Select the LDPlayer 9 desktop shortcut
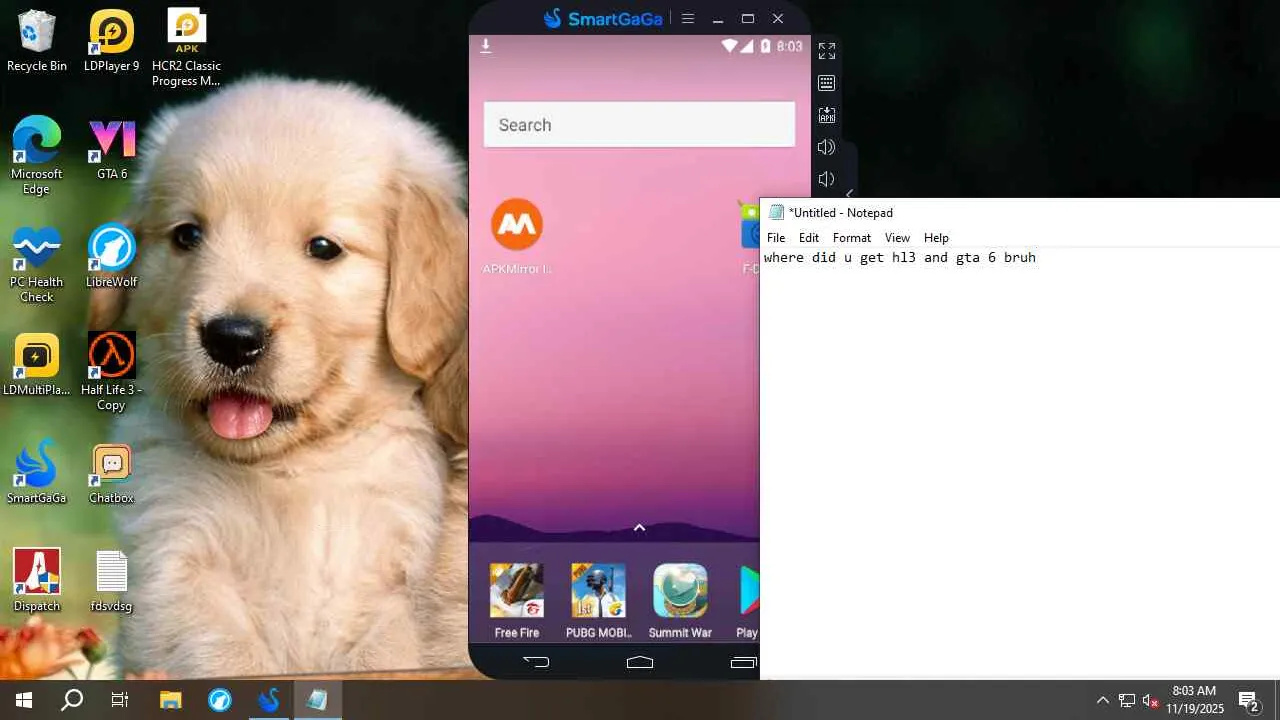Viewport: 1280px width, 720px height. tap(111, 41)
